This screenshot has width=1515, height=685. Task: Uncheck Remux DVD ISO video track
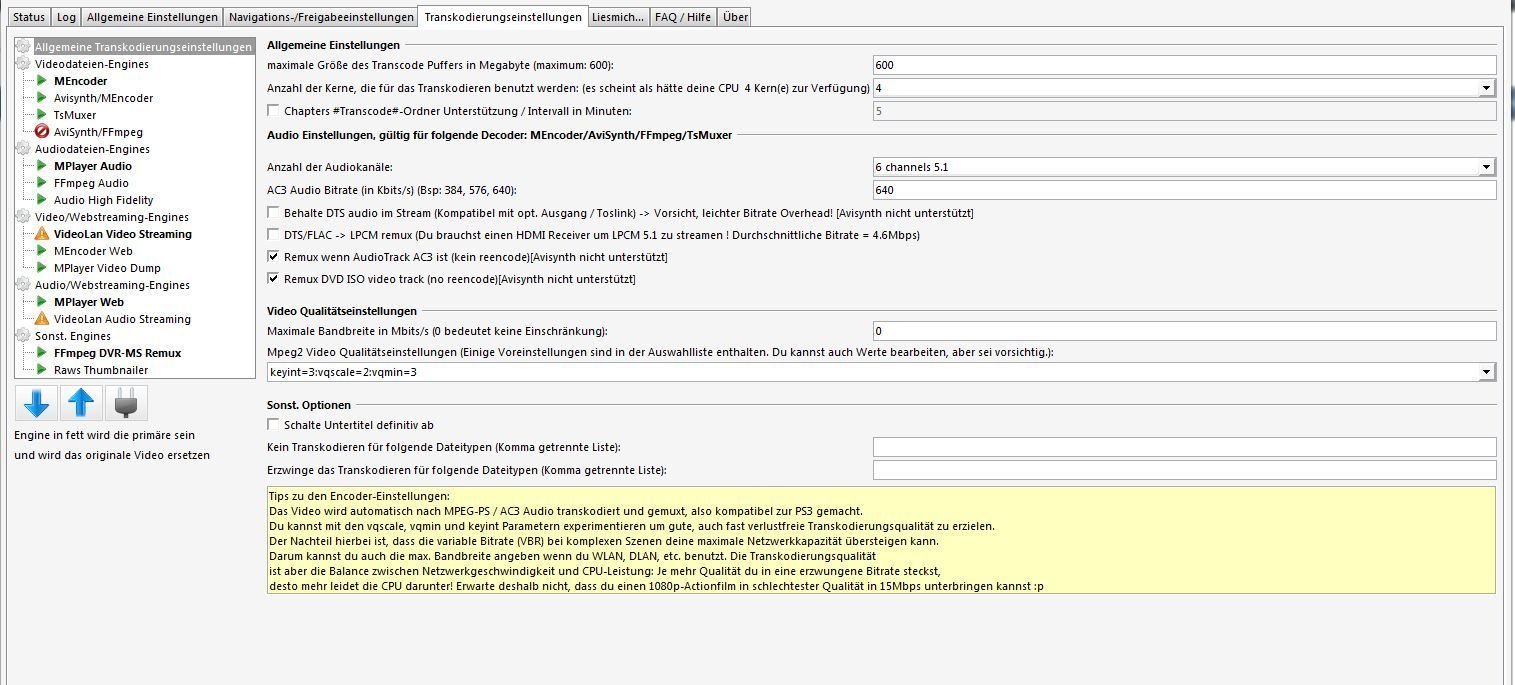pyautogui.click(x=274, y=279)
